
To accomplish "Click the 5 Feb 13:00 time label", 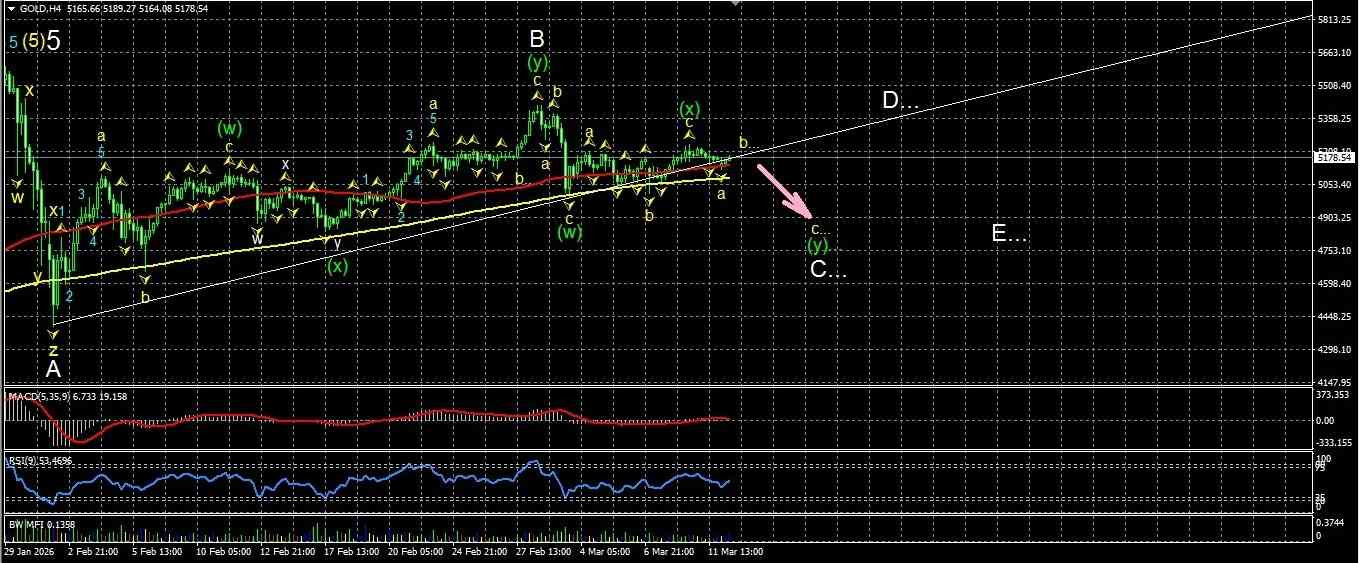I will (158, 551).
